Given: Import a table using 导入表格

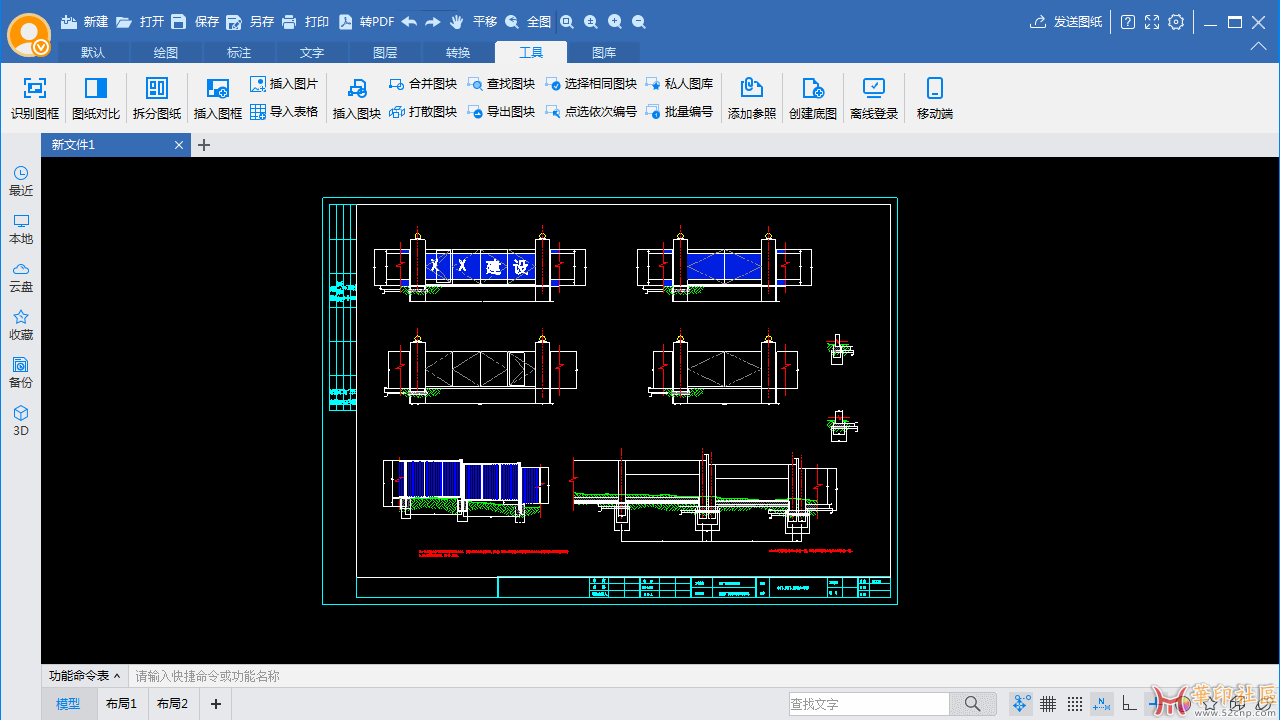Looking at the screenshot, I should click(x=284, y=112).
